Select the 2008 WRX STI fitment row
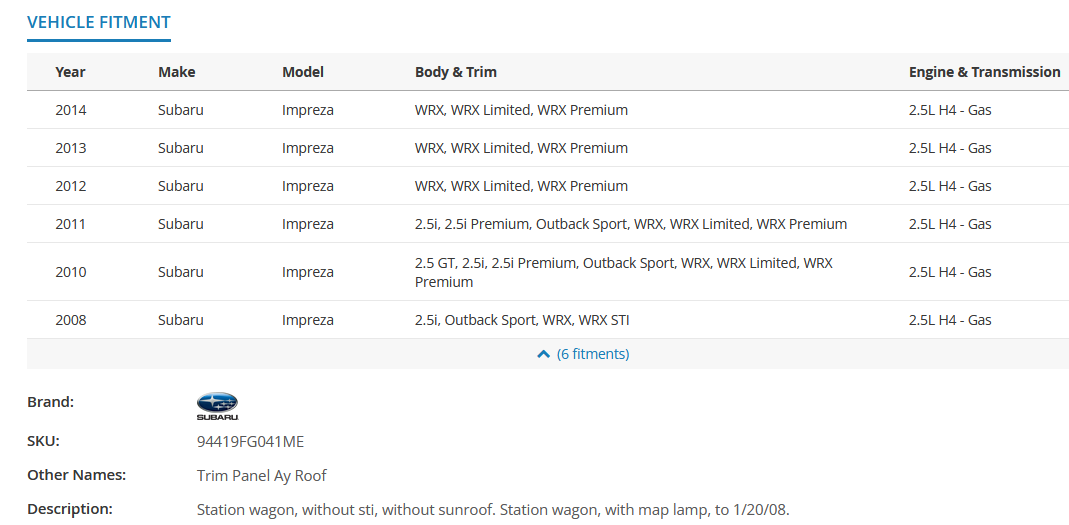The height and width of the screenshot is (525, 1069). click(548, 320)
